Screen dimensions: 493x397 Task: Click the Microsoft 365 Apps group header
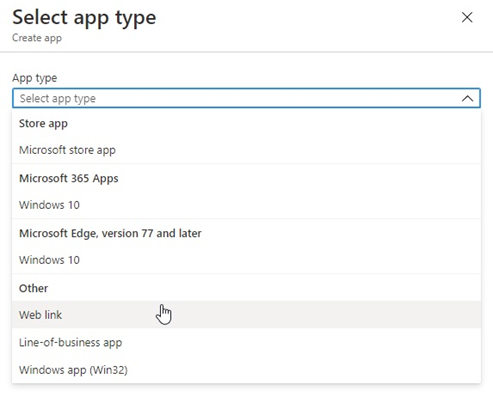(69, 178)
